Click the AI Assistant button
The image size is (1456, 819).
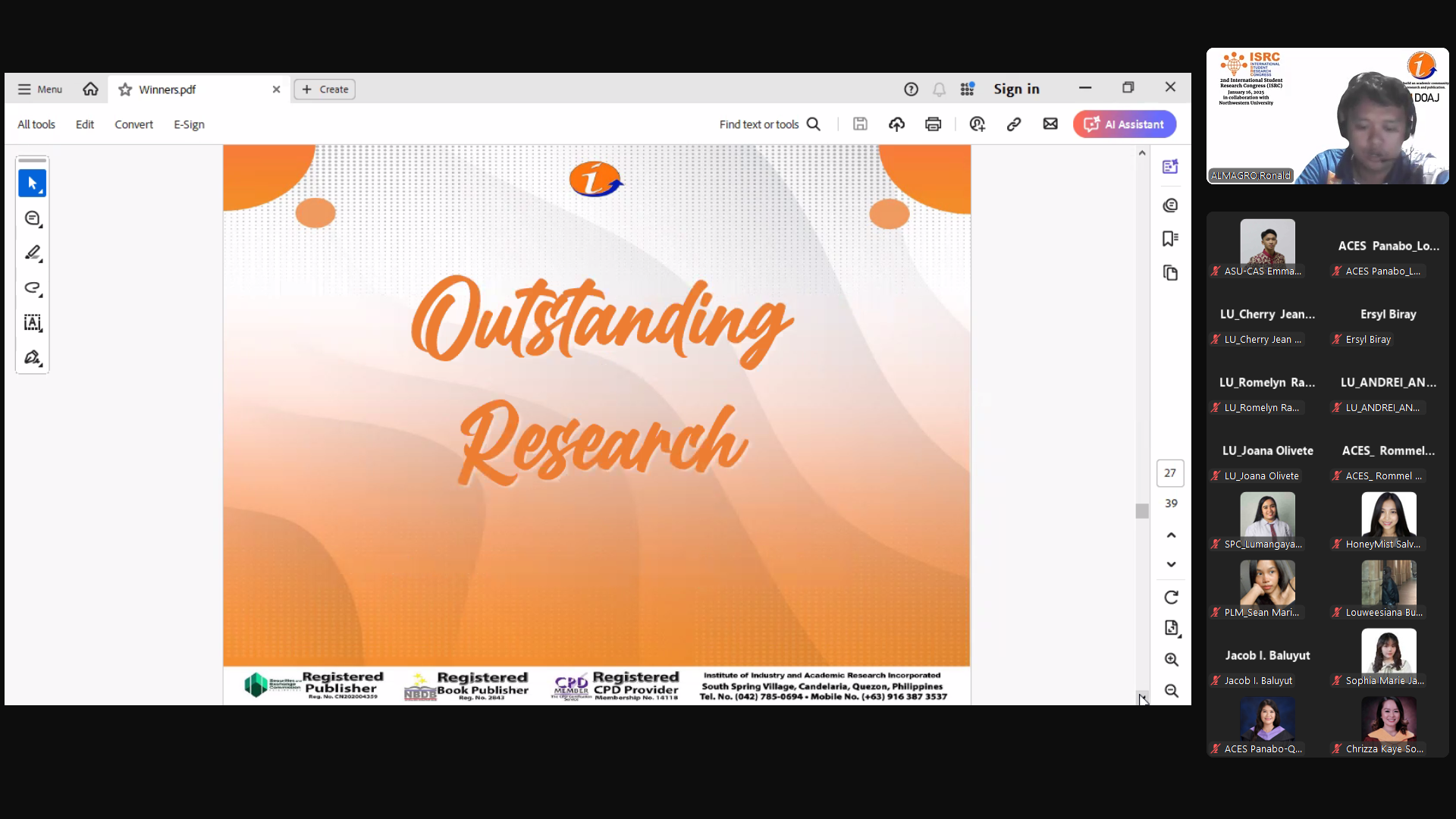tap(1124, 124)
